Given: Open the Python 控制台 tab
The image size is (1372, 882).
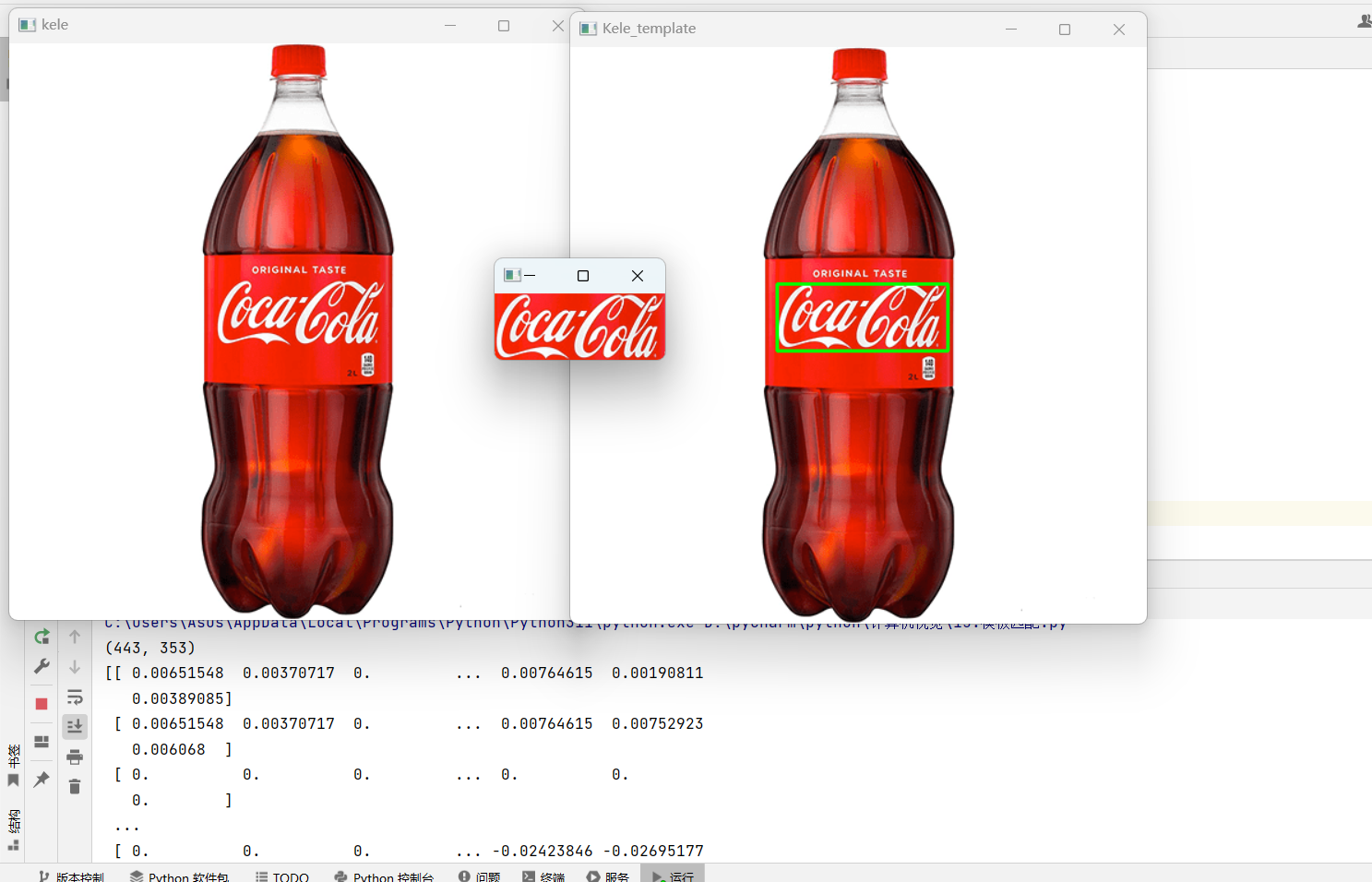Looking at the screenshot, I should [384, 876].
